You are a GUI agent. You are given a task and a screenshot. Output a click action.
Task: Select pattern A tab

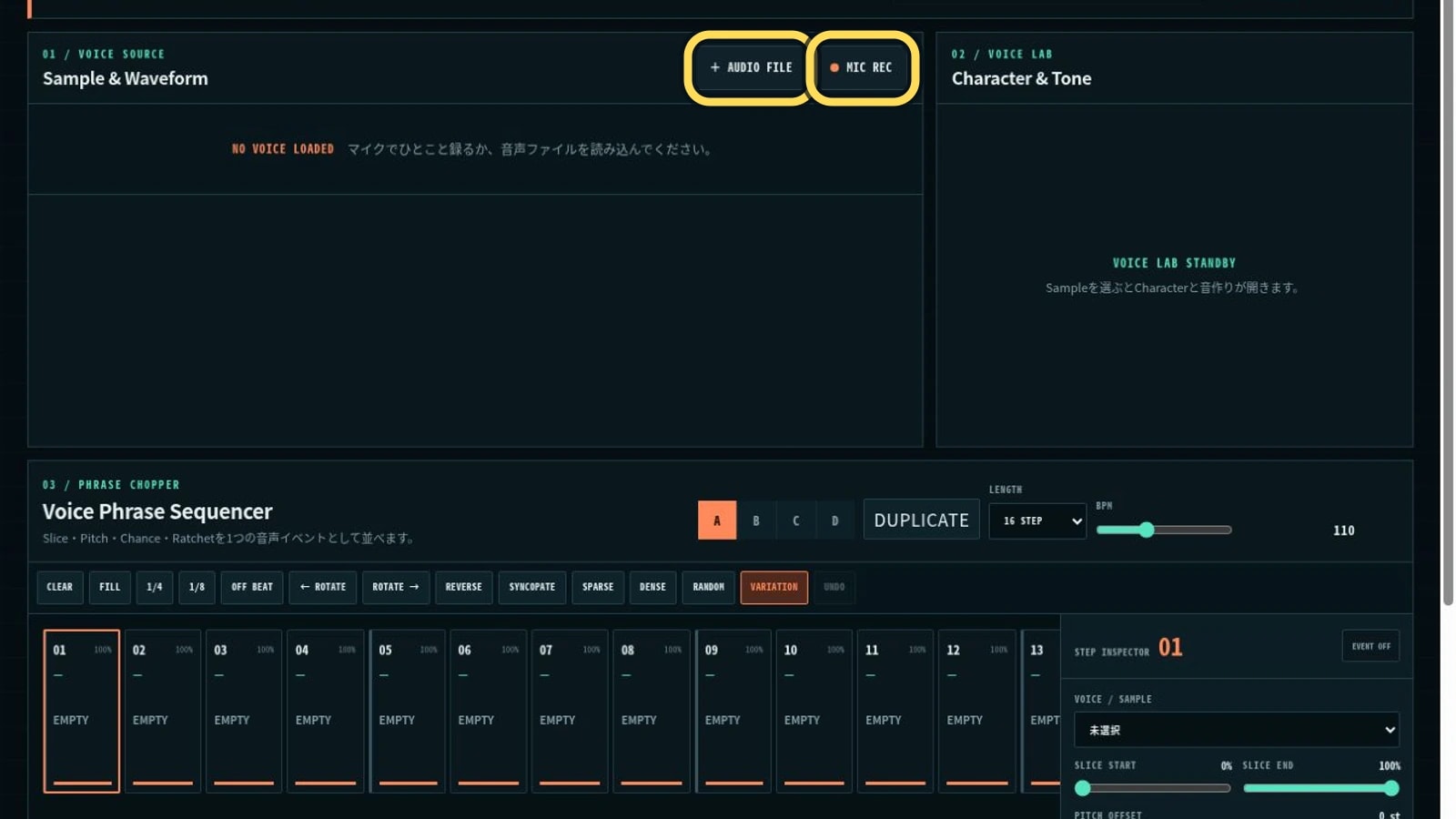tap(717, 521)
